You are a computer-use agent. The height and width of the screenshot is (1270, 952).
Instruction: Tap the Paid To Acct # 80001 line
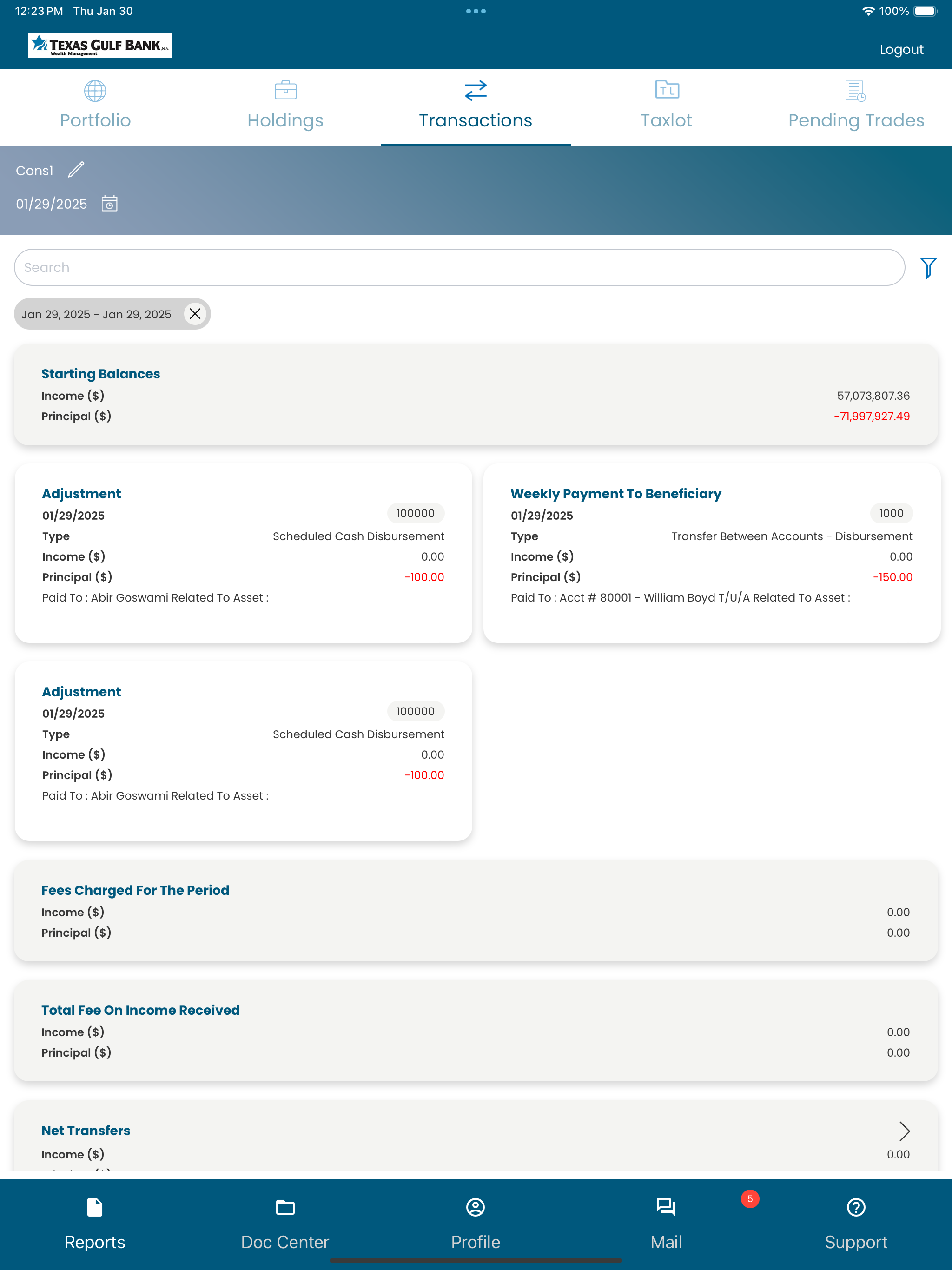coord(681,598)
